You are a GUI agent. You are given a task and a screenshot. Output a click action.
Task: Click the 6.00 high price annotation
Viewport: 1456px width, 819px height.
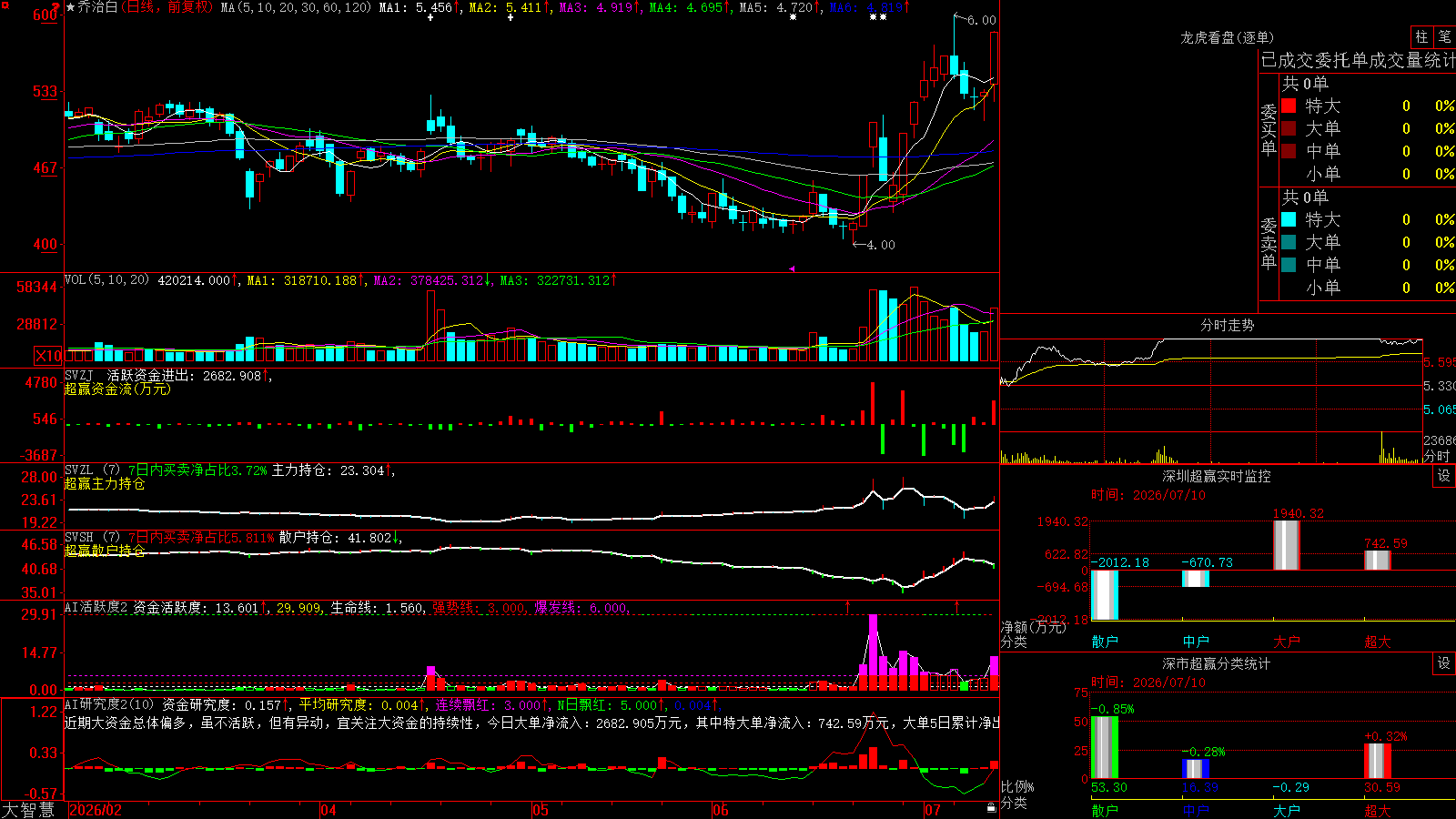pyautogui.click(x=981, y=20)
